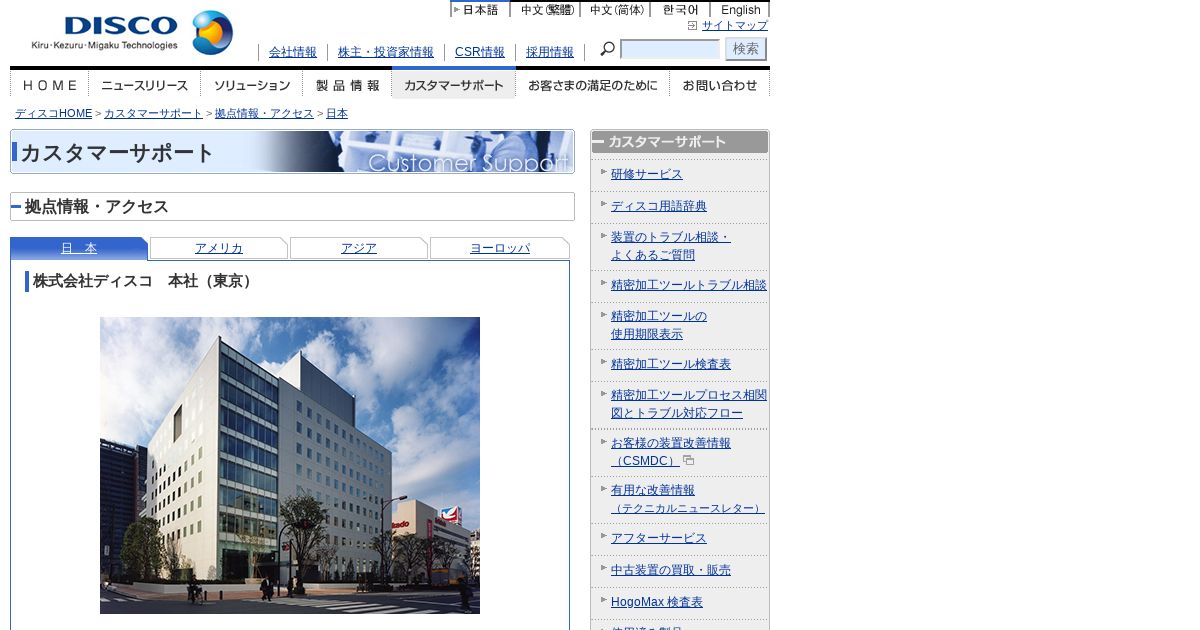The width and height of the screenshot is (1200, 630).
Task: Click カスタマーサポート breadcrumb link
Action: (x=153, y=114)
